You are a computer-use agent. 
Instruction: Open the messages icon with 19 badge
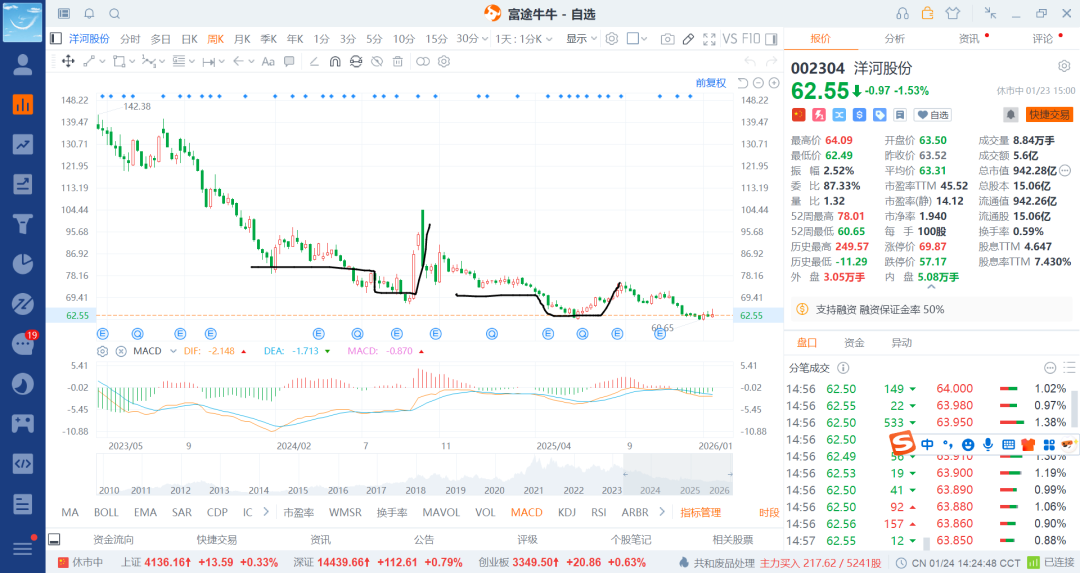[x=23, y=343]
